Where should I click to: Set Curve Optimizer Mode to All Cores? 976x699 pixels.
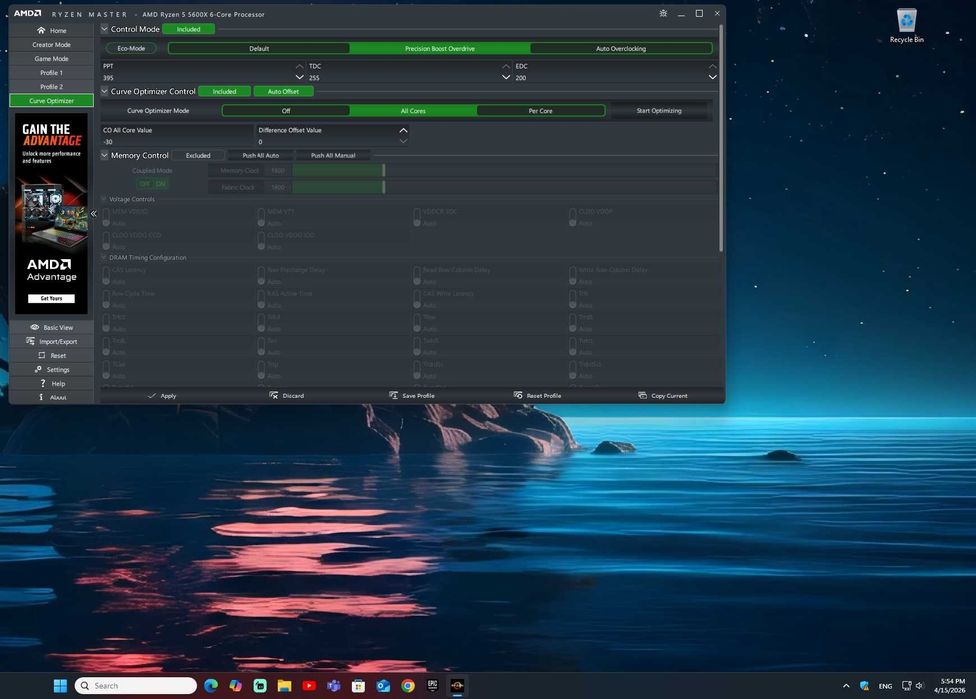tap(413, 111)
